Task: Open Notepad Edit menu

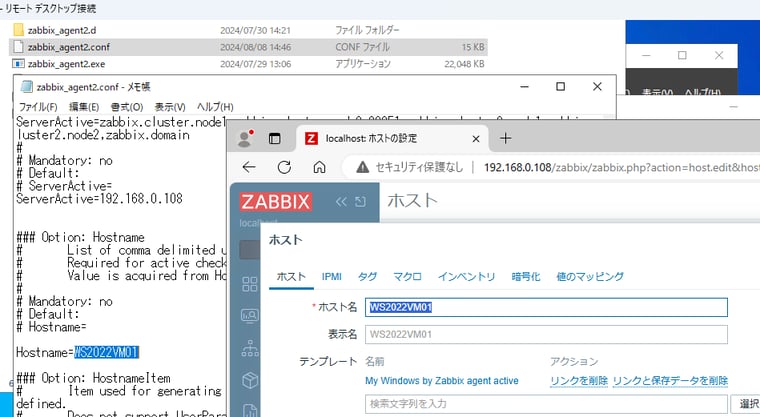Action: click(x=84, y=107)
